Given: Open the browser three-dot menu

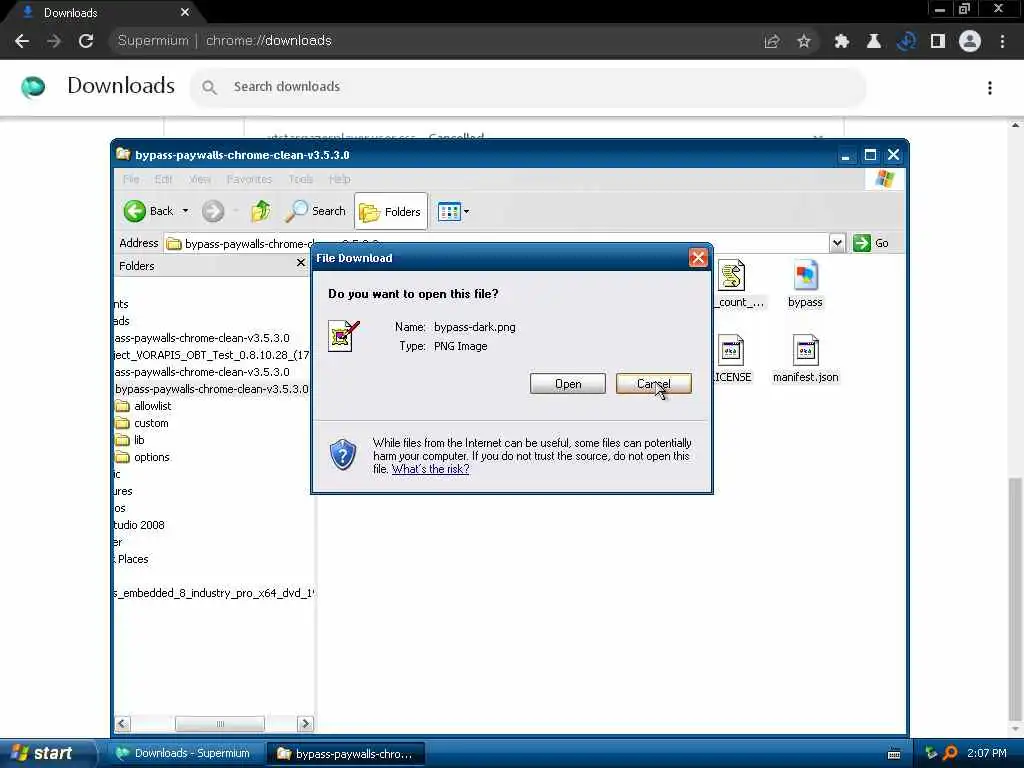Looking at the screenshot, I should pyautogui.click(x=1002, y=41).
